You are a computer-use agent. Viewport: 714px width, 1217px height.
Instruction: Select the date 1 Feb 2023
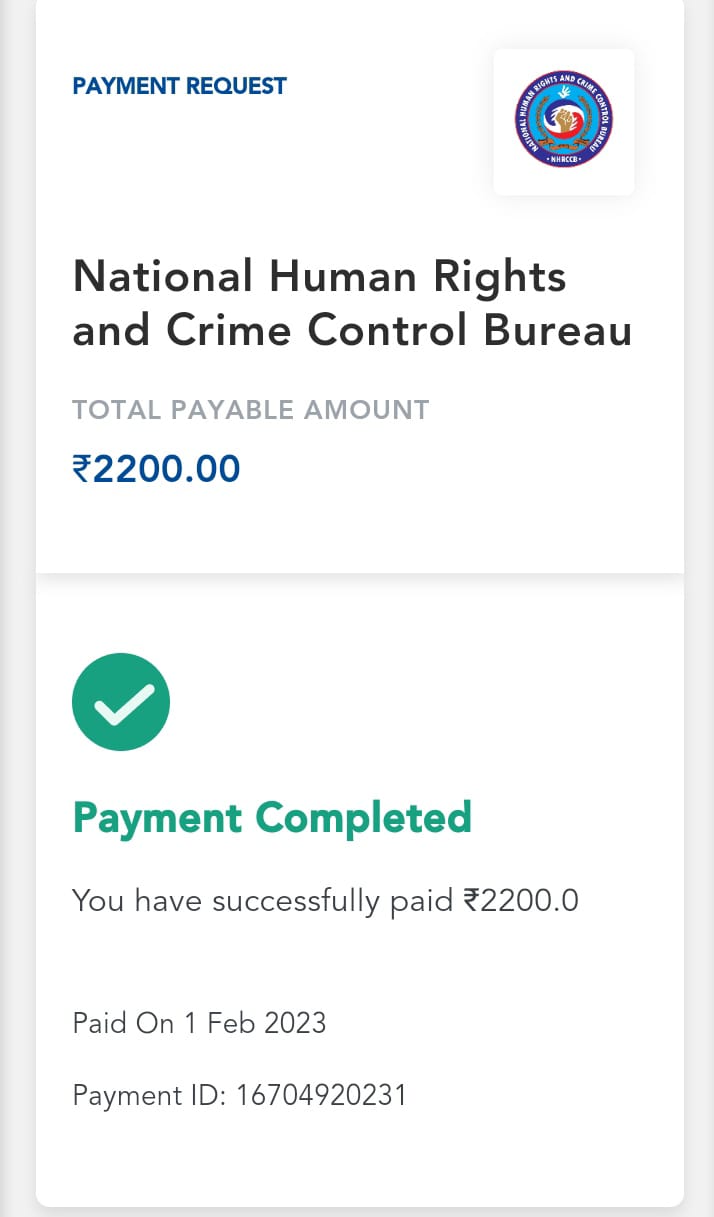[x=254, y=1023]
